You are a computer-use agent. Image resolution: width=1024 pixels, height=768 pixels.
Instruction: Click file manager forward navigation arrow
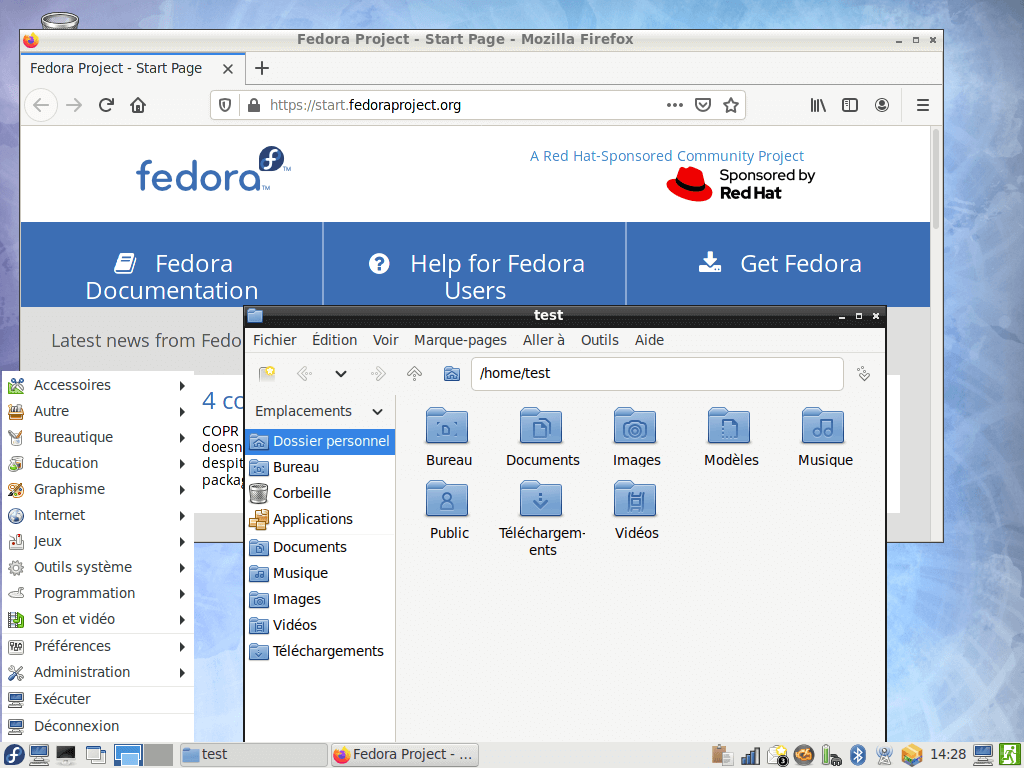[378, 374]
